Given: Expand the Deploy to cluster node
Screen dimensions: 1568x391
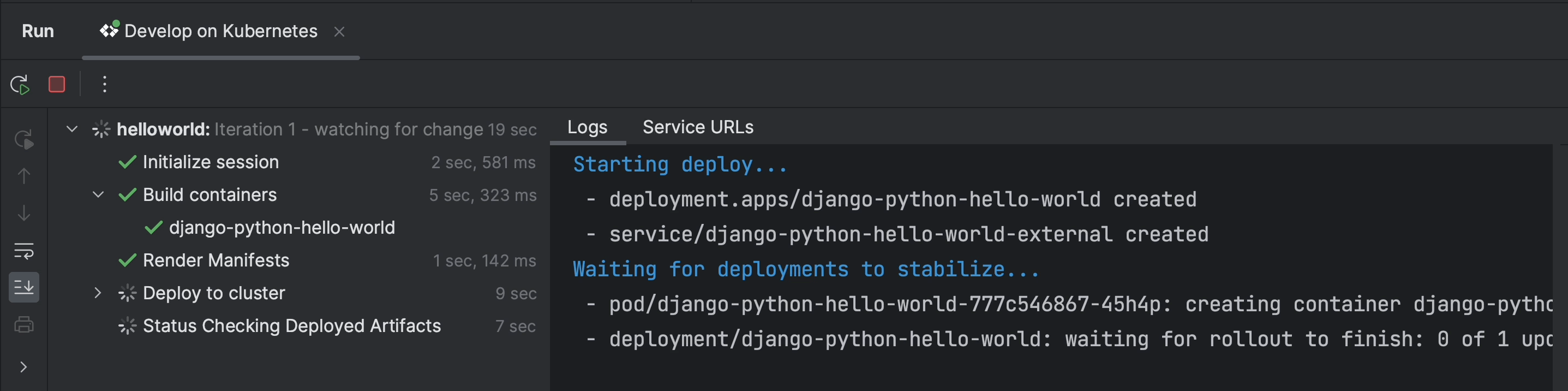Looking at the screenshot, I should click(98, 293).
